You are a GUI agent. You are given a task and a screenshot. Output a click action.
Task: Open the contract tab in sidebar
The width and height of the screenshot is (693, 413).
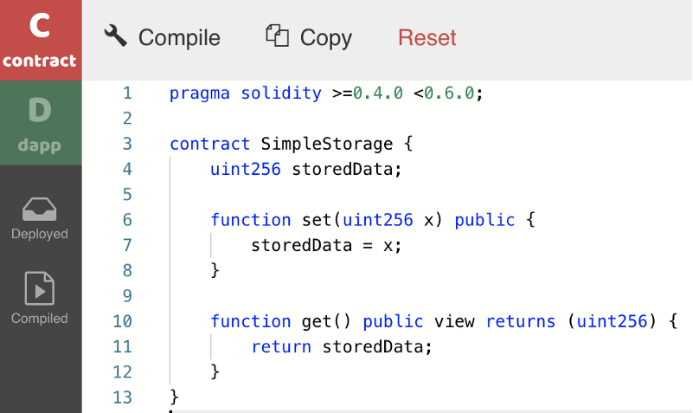pos(41,40)
